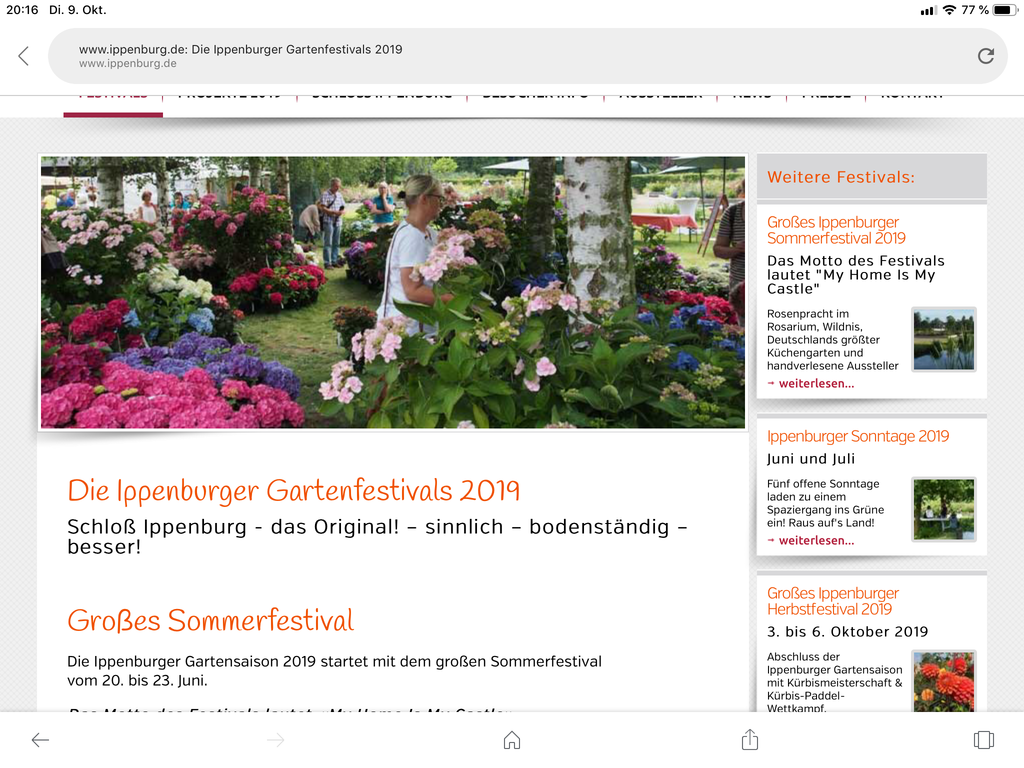Open the share sheet icon
The image size is (1024, 768).
click(750, 739)
